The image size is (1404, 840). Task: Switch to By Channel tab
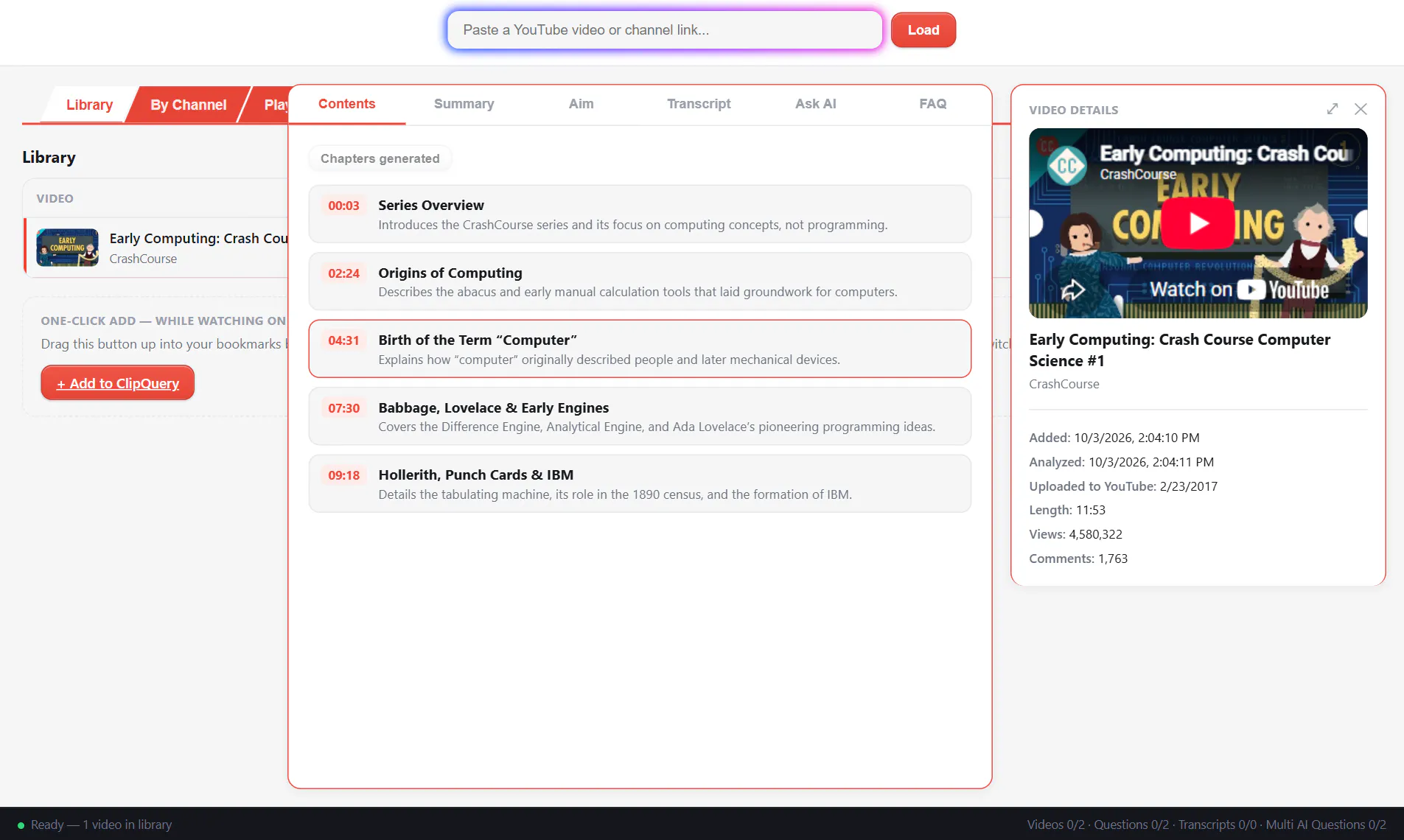pos(189,105)
